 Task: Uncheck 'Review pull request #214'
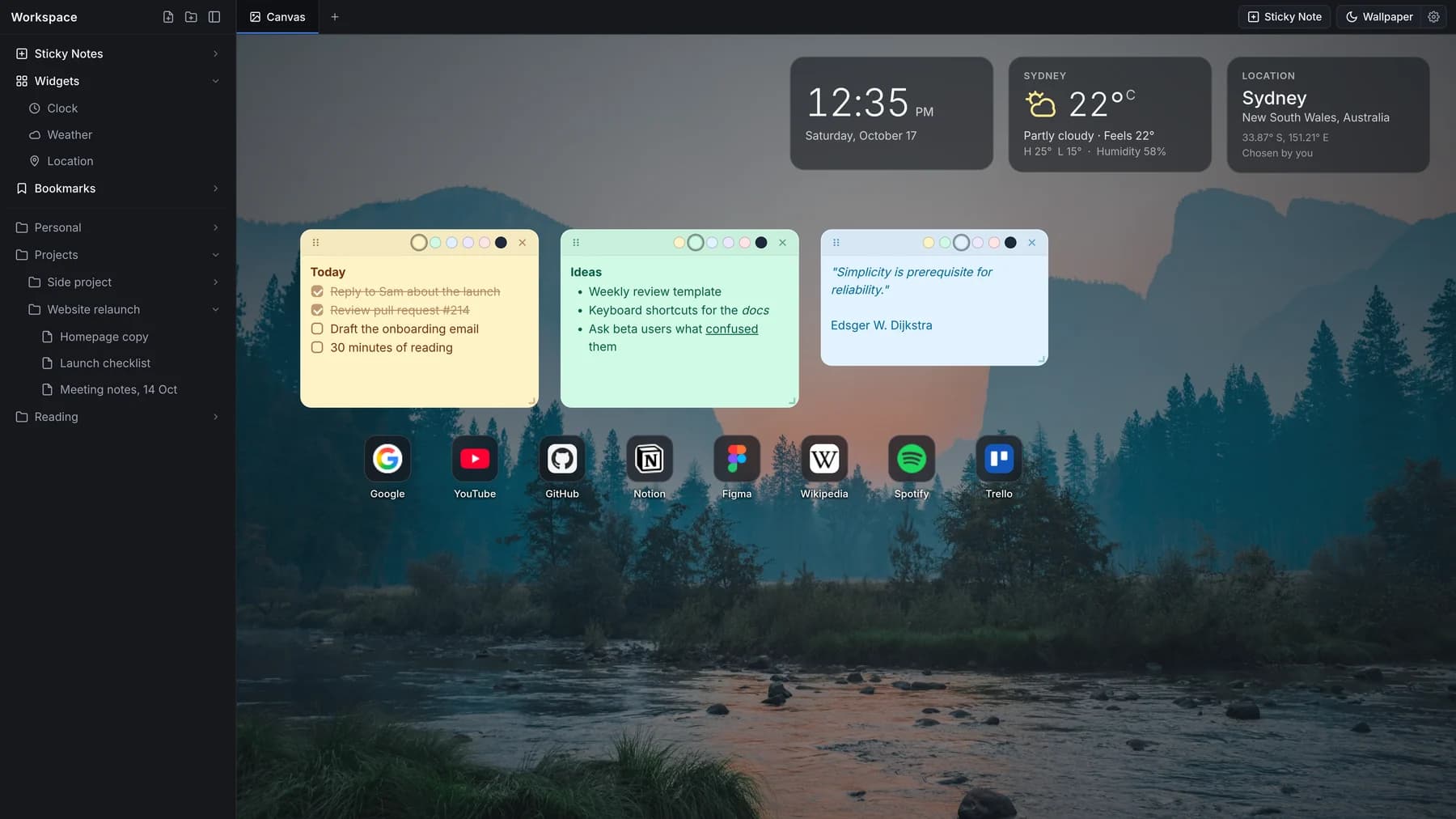pyautogui.click(x=317, y=310)
